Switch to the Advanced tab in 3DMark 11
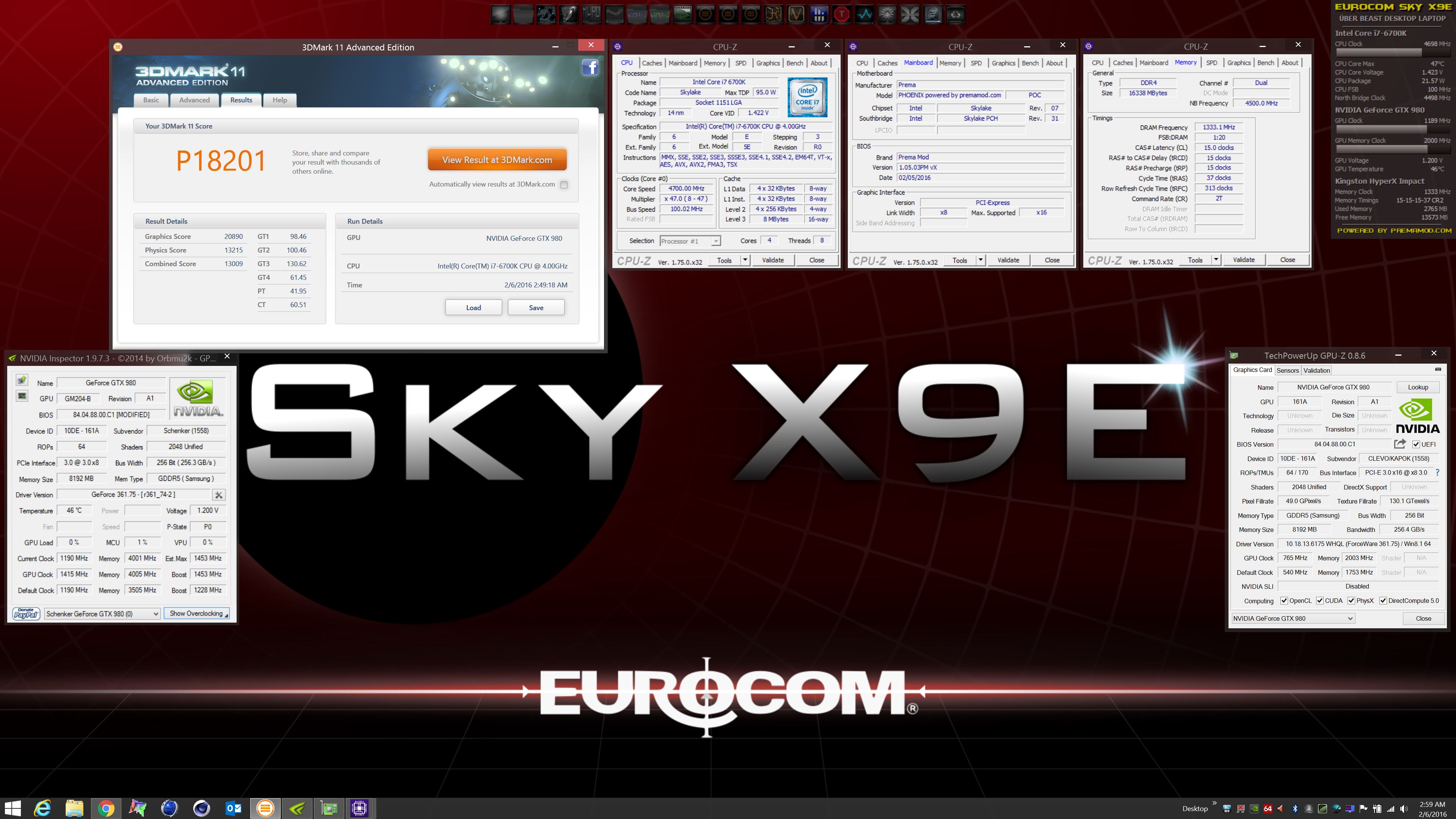This screenshot has height=819, width=1456. [x=194, y=100]
